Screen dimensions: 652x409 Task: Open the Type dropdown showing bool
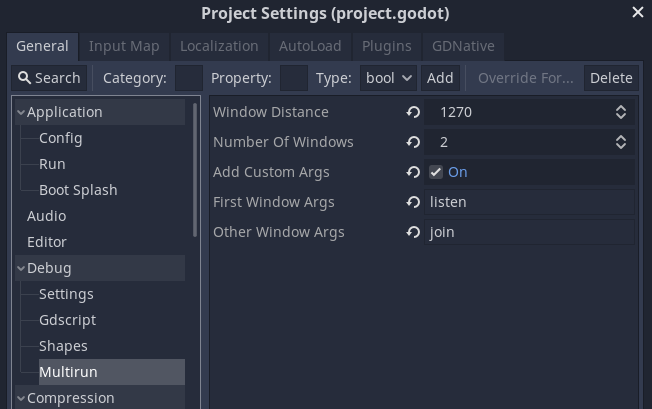pos(389,78)
